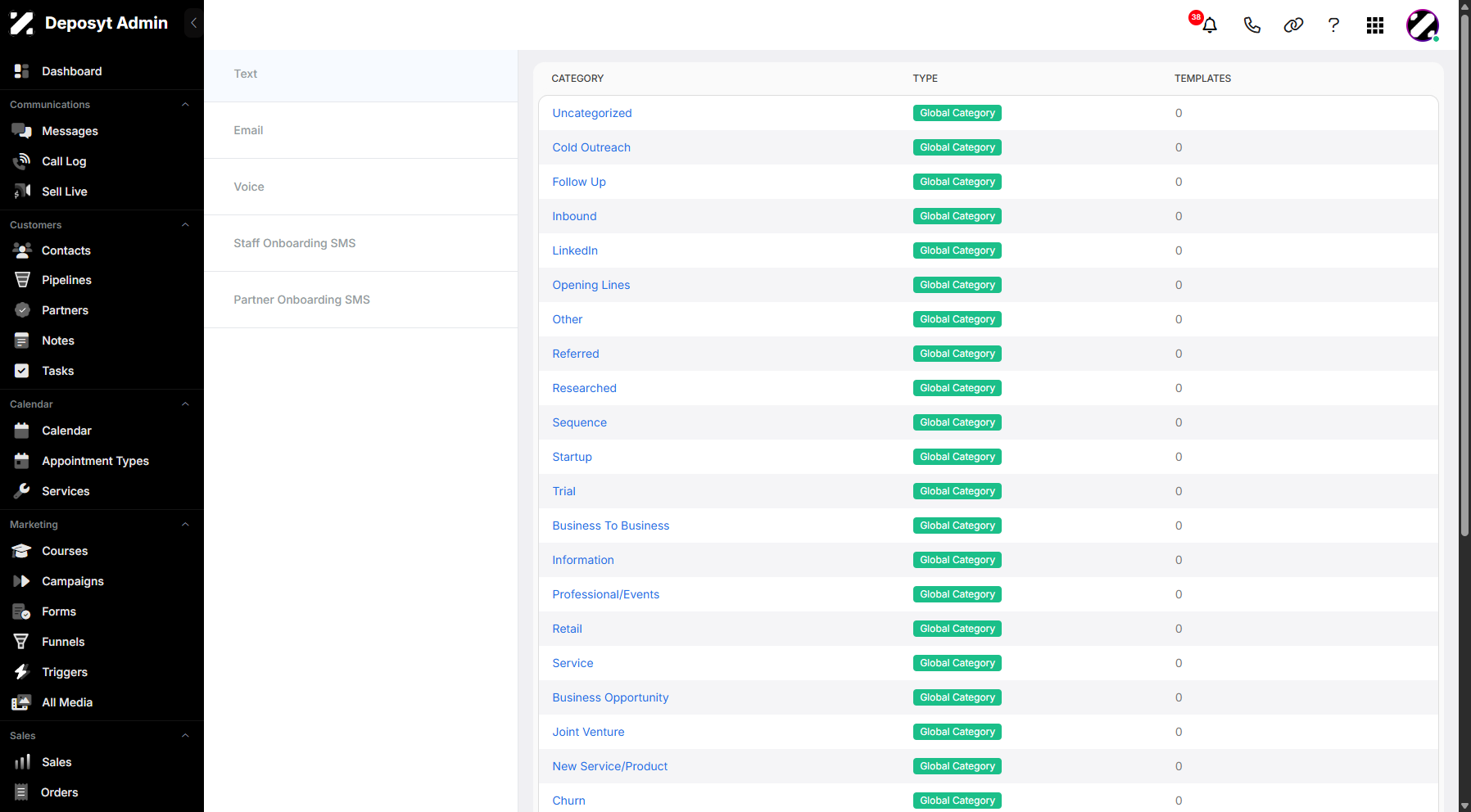
Task: Collapse the Sales section header
Action: [185, 736]
